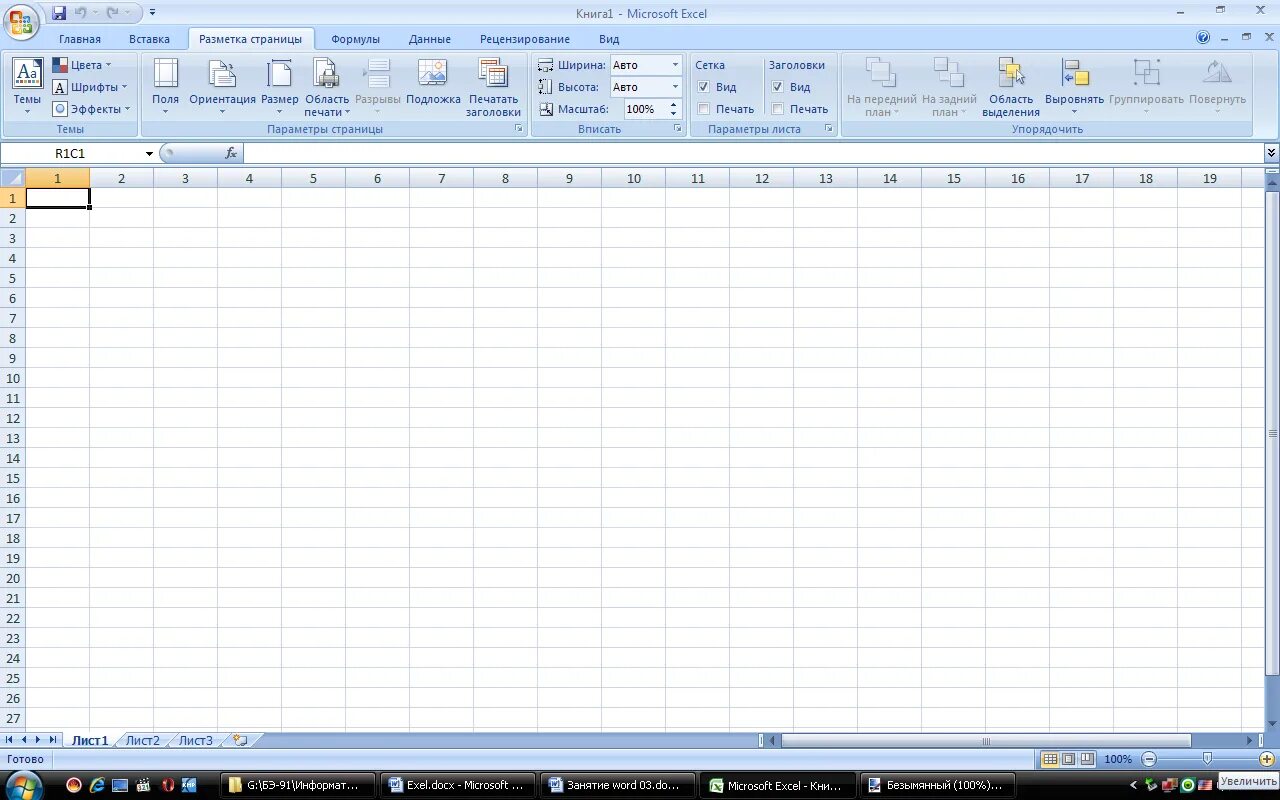This screenshot has width=1280, height=800.
Task: Open Name Box dropdown arrow
Action: pos(149,153)
